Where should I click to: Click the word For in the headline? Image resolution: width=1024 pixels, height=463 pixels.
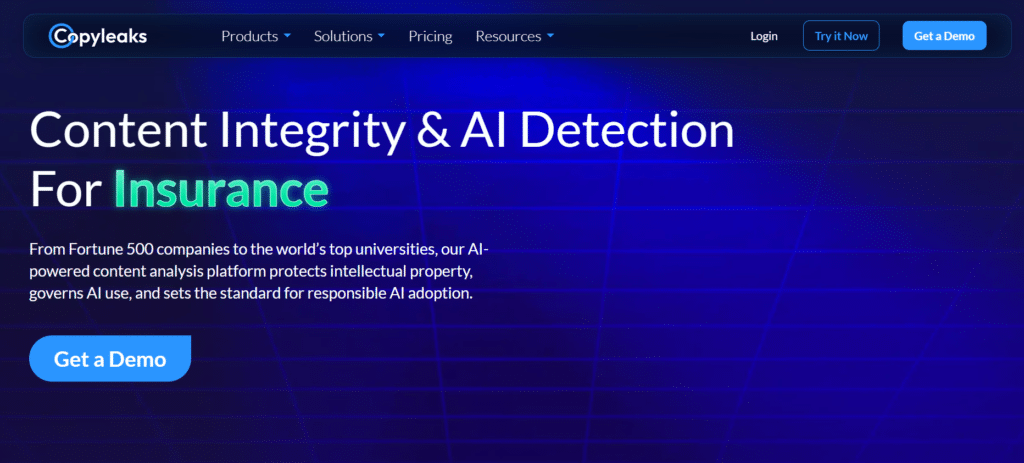tap(66, 187)
